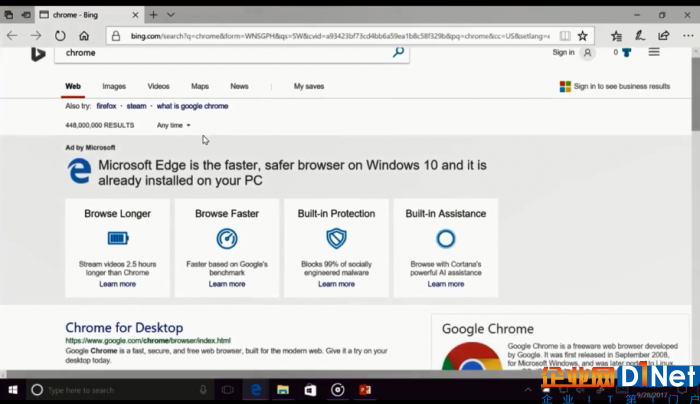
Task: Open File Explorer from the taskbar
Action: click(x=283, y=390)
